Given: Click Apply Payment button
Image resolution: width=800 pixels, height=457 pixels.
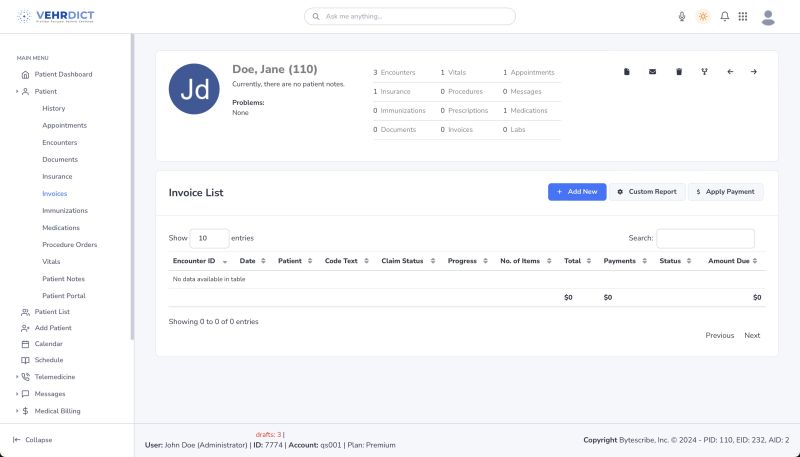Looking at the screenshot, I should coord(726,192).
